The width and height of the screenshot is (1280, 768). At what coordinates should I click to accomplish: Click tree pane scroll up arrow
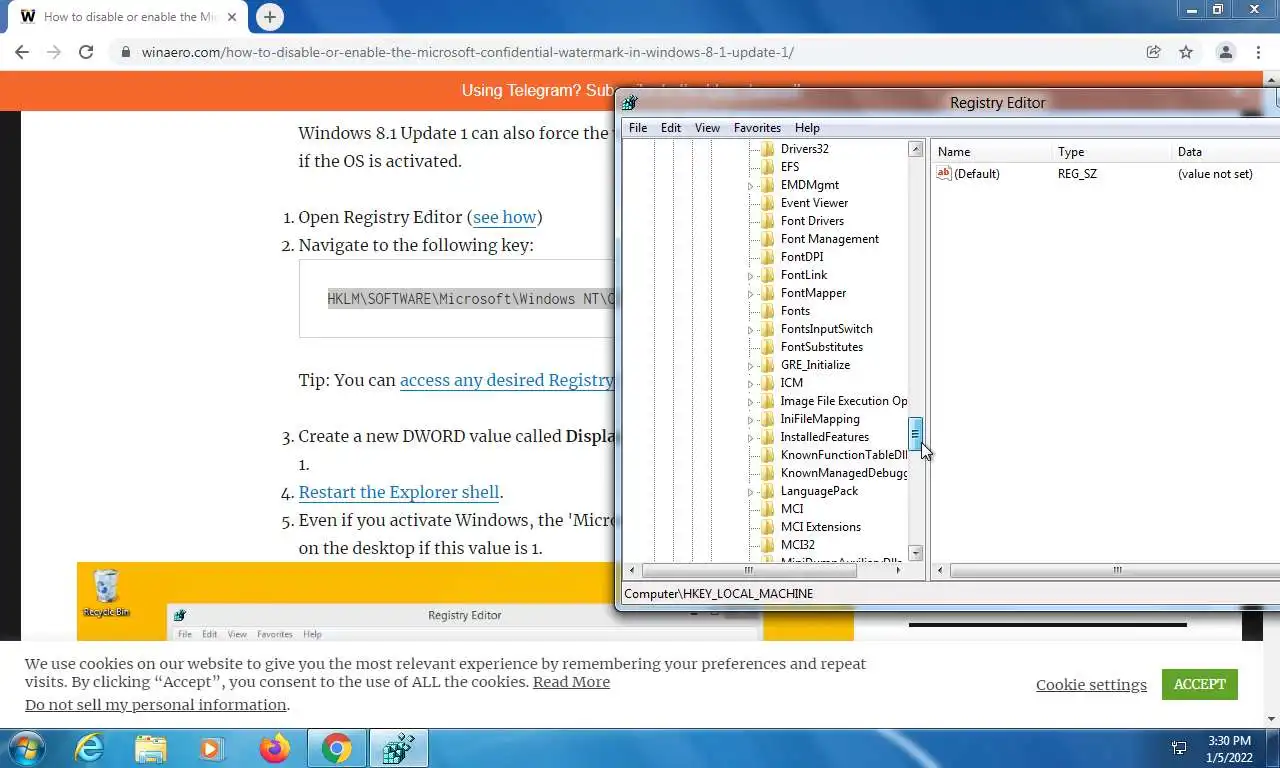(915, 149)
